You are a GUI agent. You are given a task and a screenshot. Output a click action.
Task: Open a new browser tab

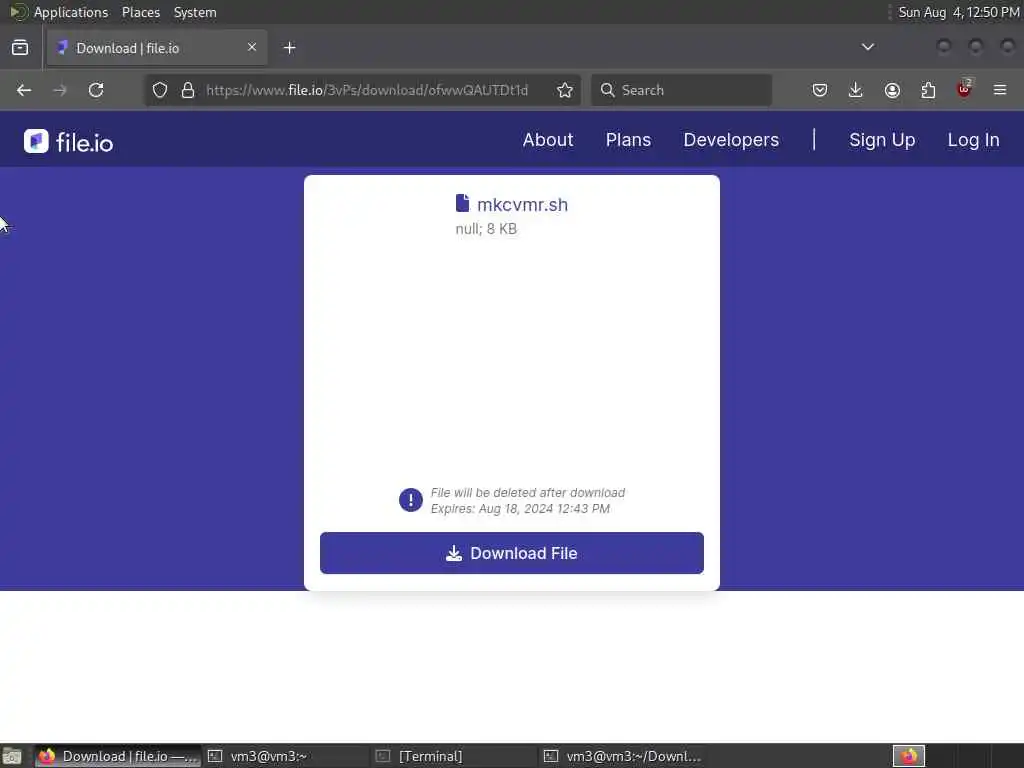coord(290,48)
